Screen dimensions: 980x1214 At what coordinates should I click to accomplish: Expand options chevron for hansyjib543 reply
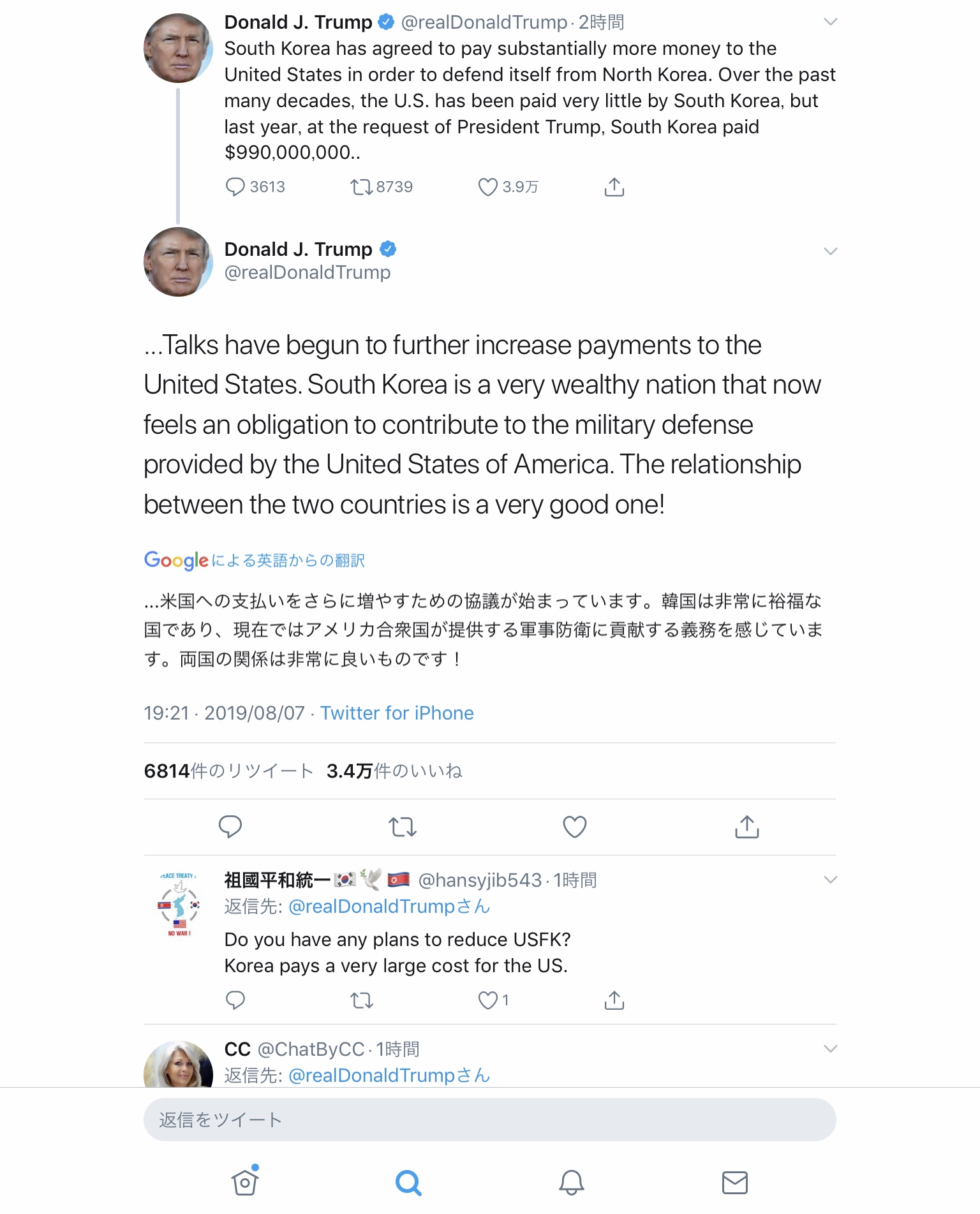tap(830, 880)
